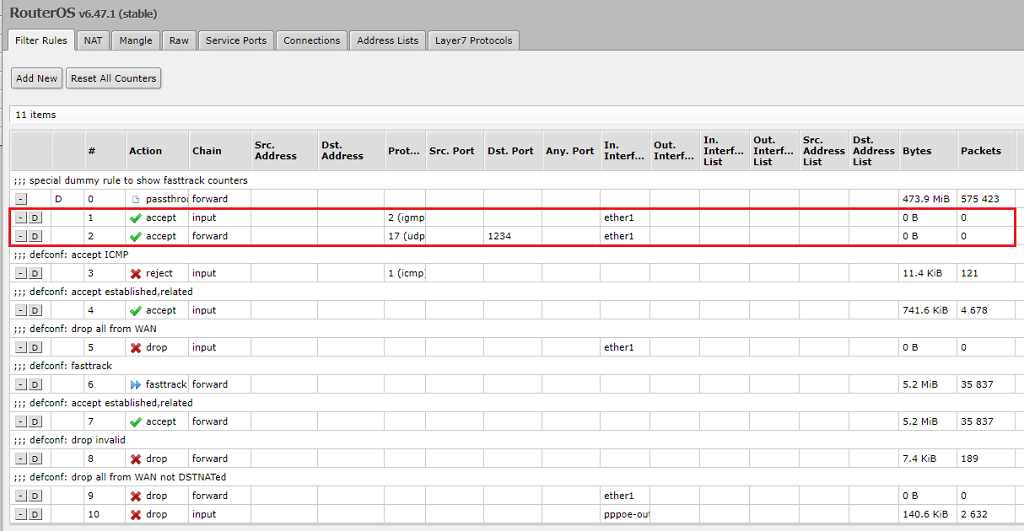Toggle the D button for rule 5

[x=35, y=348]
